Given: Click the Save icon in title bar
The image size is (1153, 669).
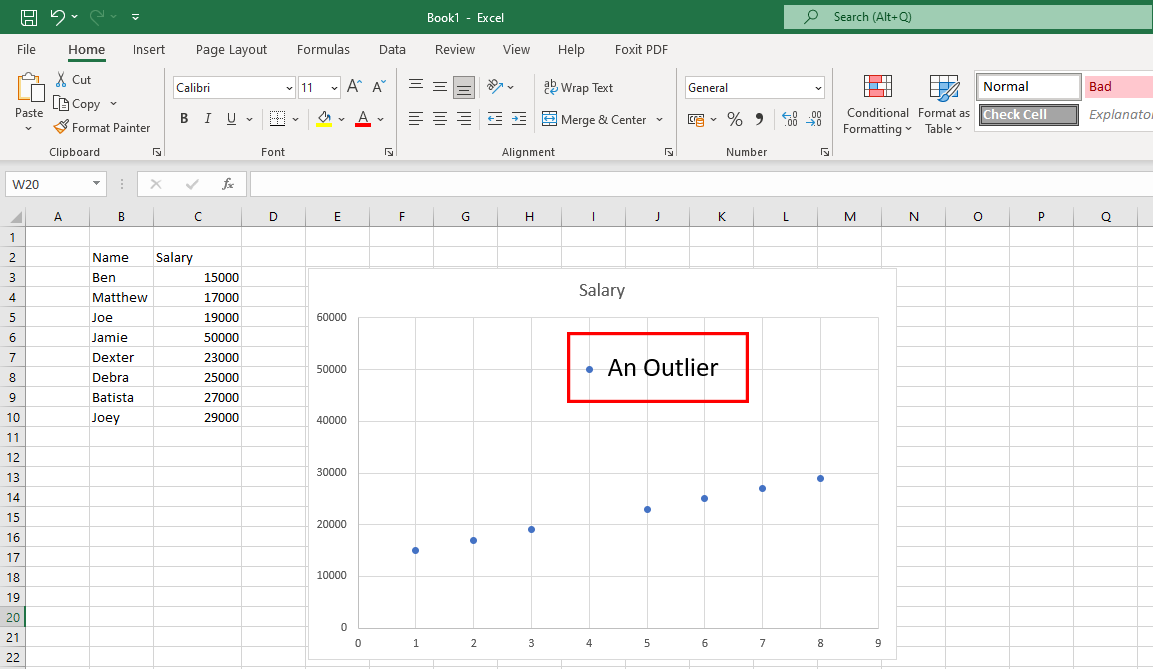Looking at the screenshot, I should [x=29, y=17].
